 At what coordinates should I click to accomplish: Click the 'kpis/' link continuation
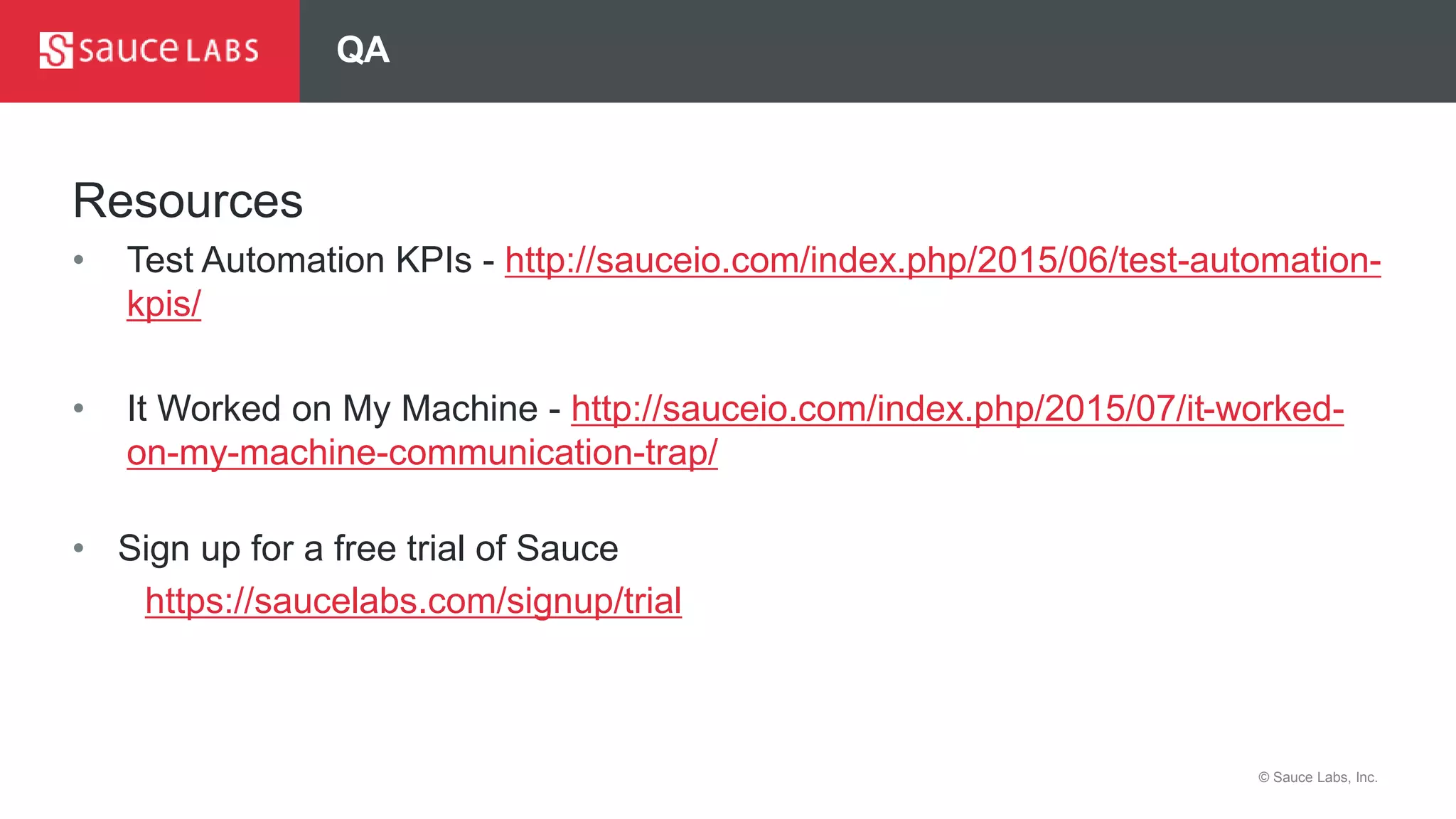pyautogui.click(x=164, y=304)
